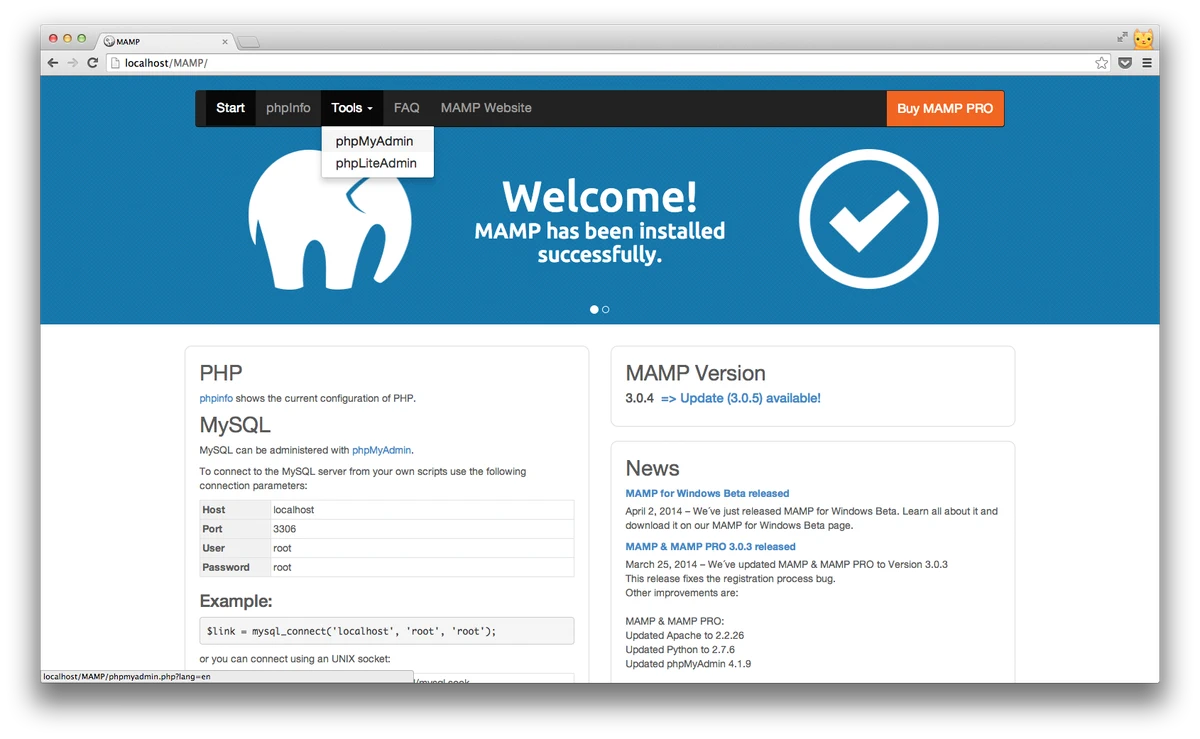Open the FAQ nav item

coord(406,108)
